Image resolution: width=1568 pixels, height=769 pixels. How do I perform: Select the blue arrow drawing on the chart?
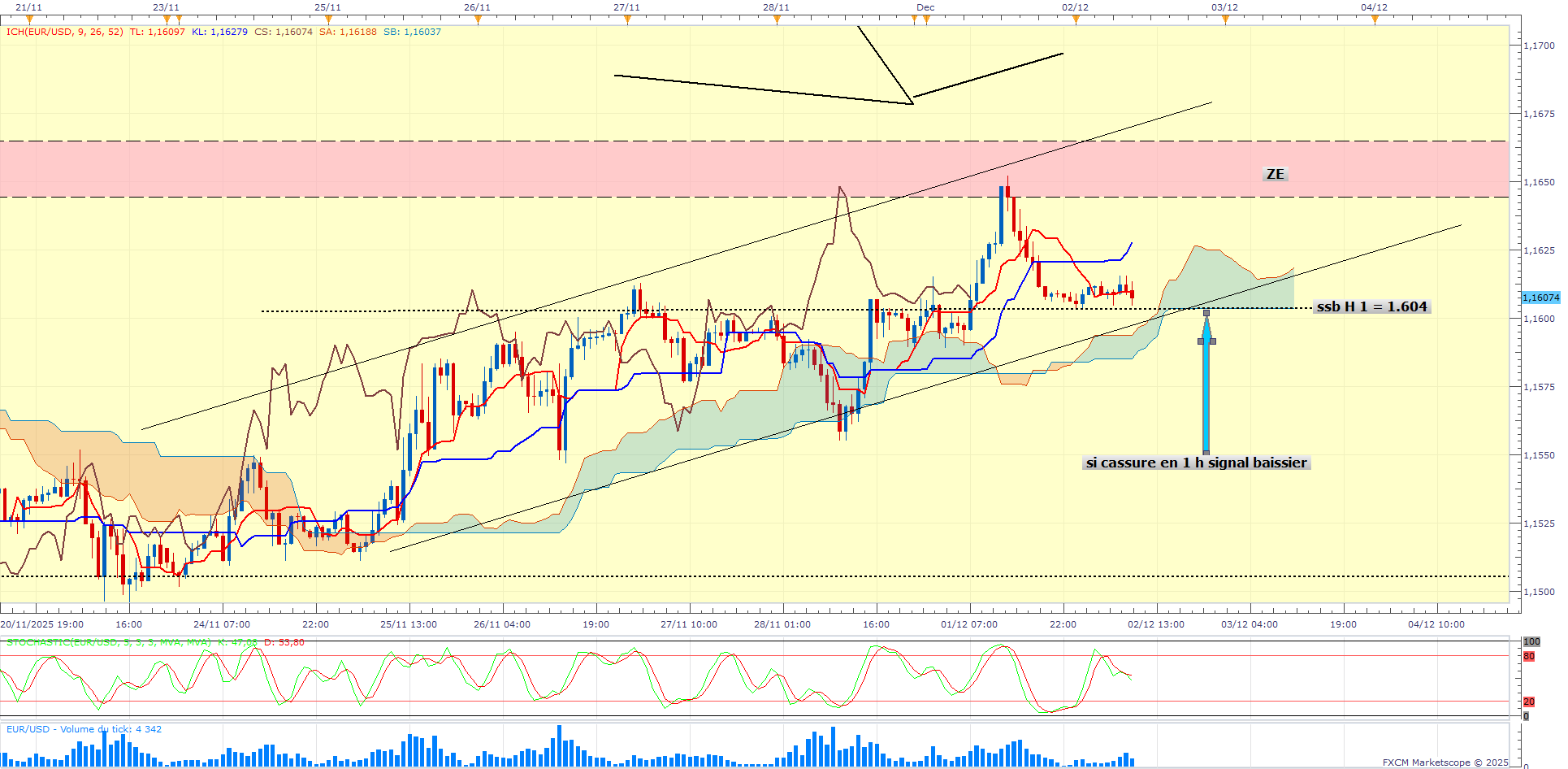pos(1206,382)
